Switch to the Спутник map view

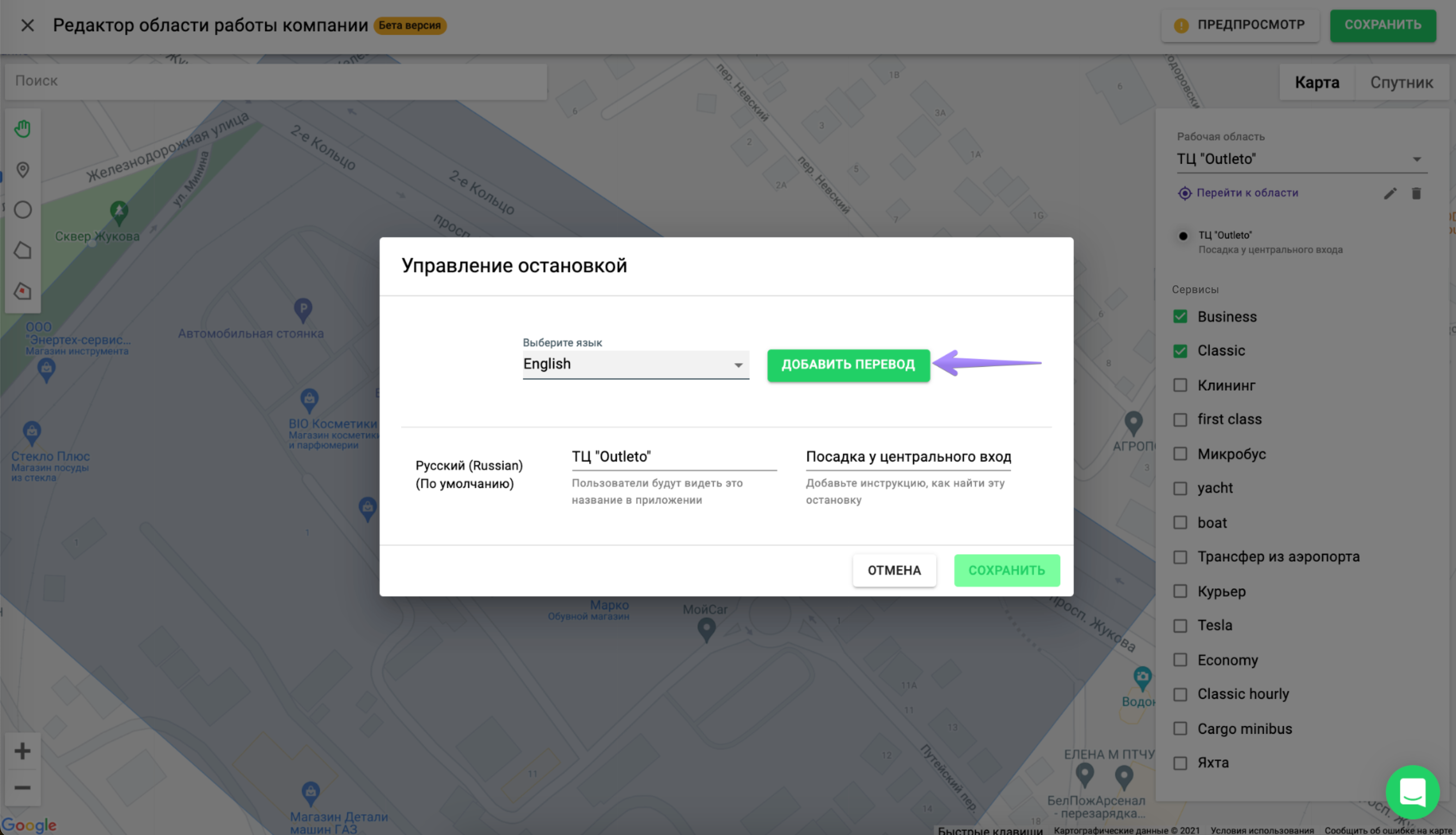tap(1401, 82)
